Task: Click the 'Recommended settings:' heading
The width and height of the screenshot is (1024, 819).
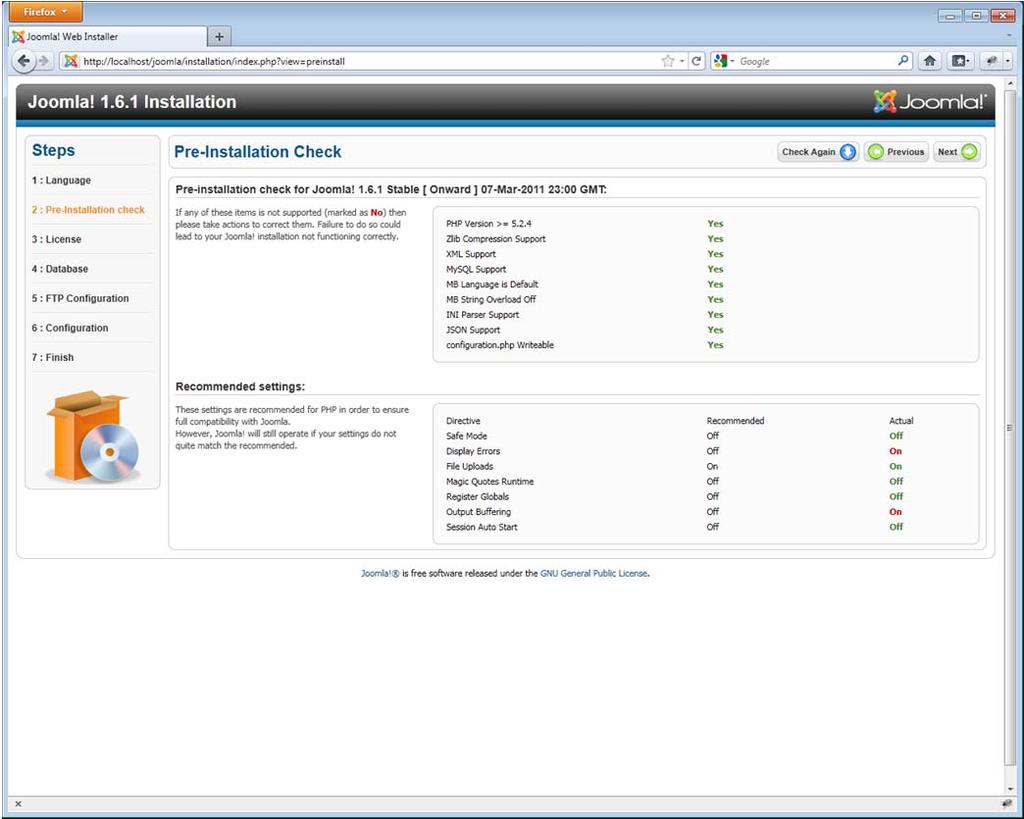Action: pyautogui.click(x=240, y=387)
